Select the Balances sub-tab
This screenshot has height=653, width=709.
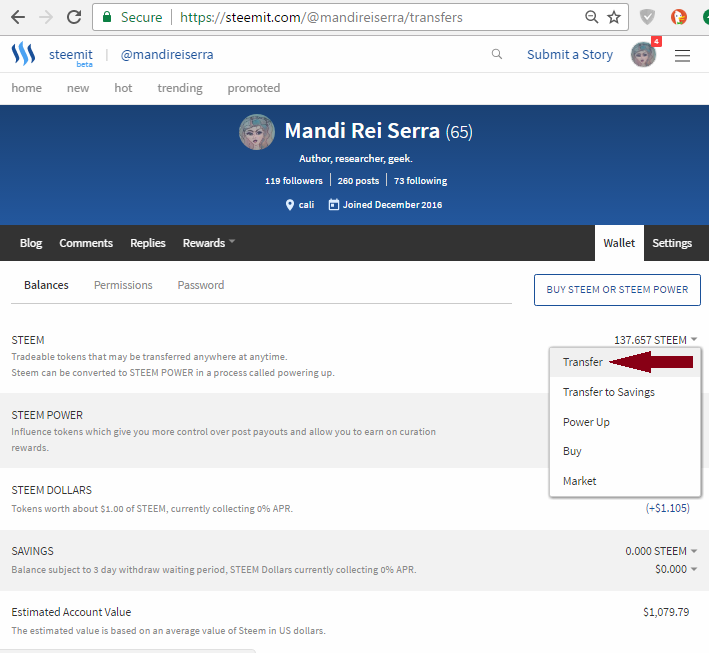coord(46,285)
